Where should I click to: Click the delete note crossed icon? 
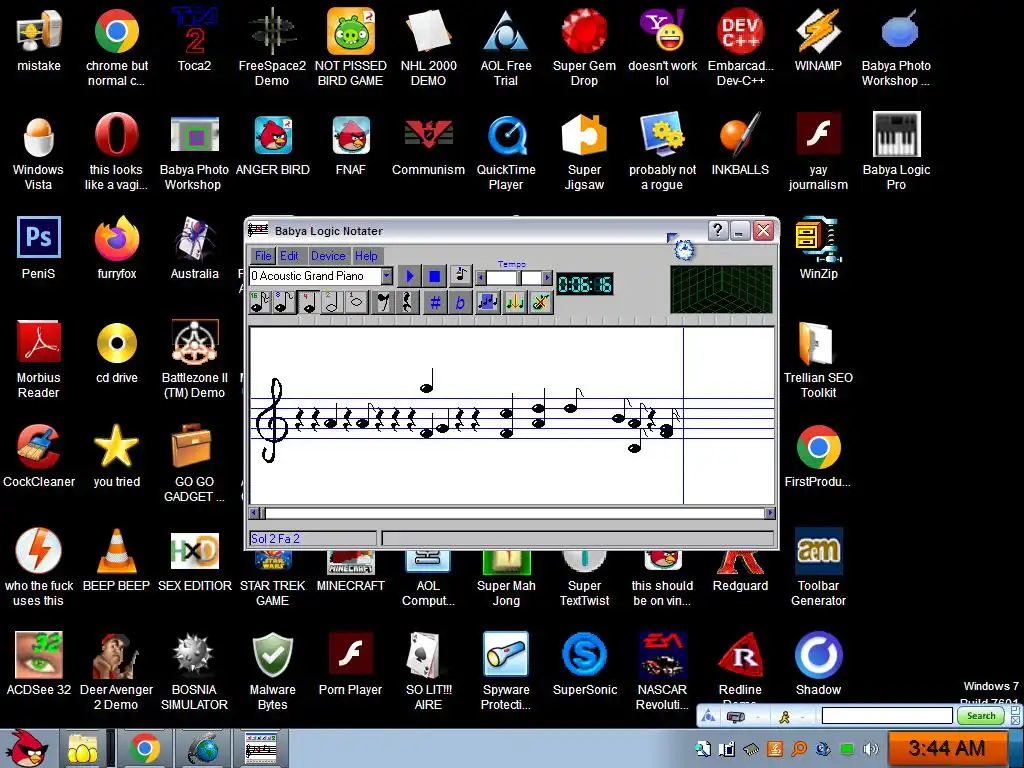(x=541, y=302)
